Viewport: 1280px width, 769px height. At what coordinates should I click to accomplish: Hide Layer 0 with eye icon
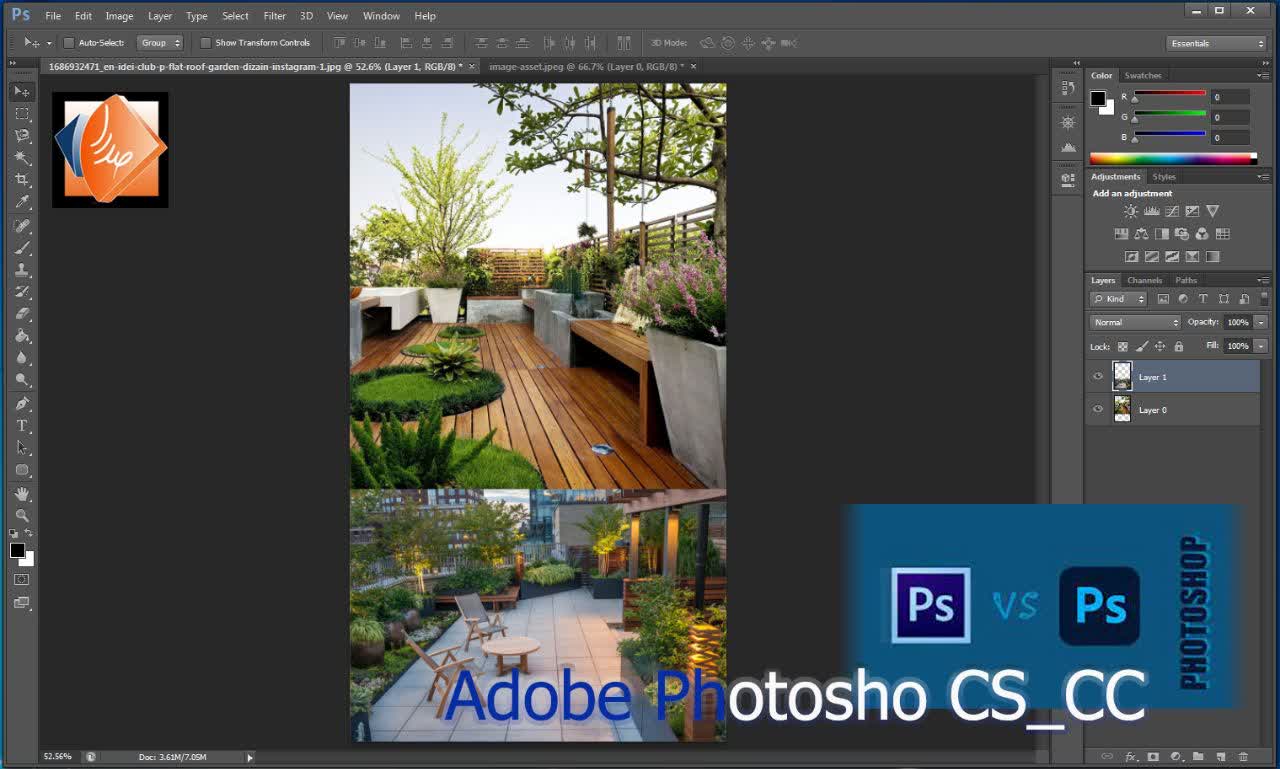(x=1098, y=409)
